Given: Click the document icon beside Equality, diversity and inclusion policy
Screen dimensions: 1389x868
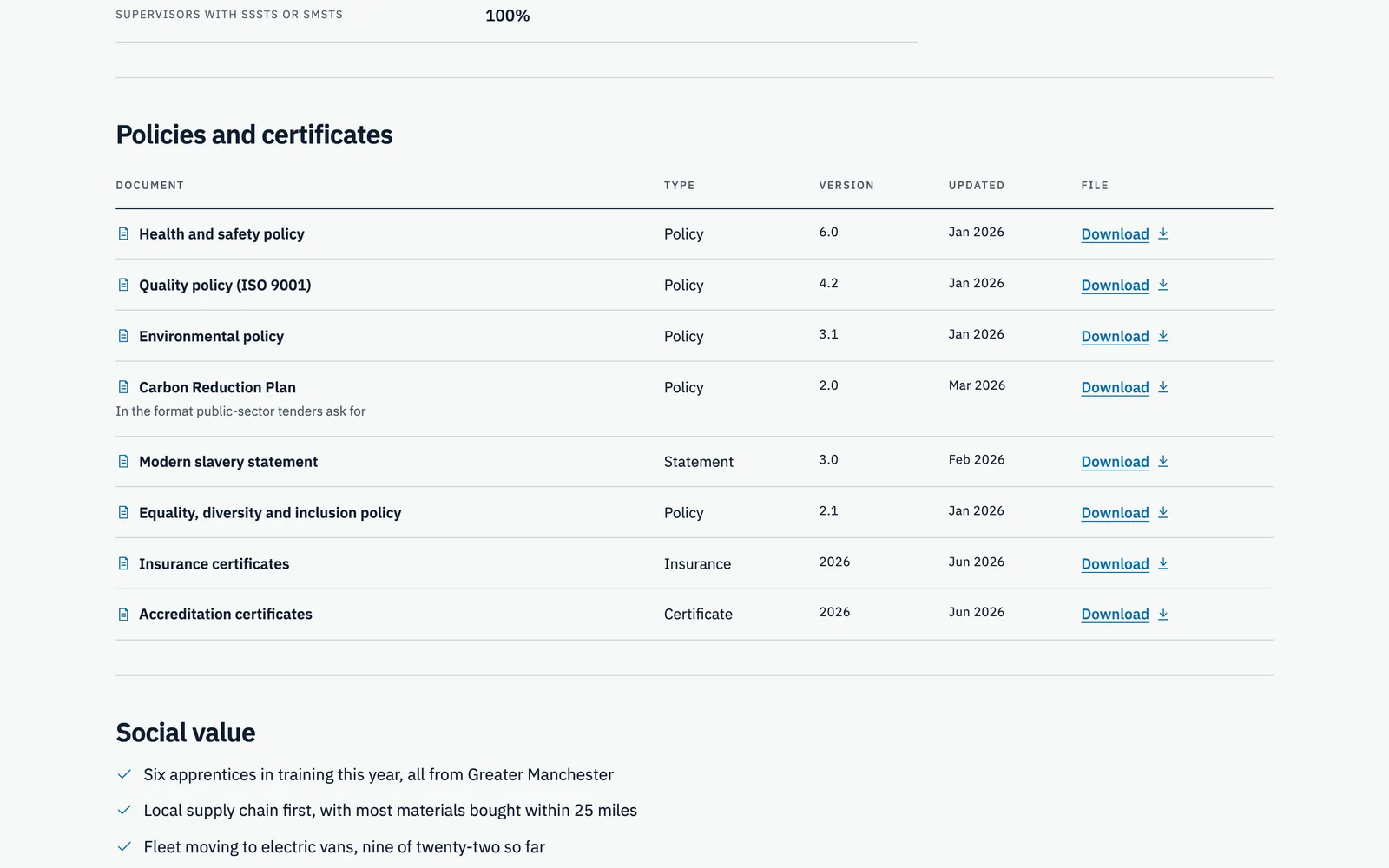Looking at the screenshot, I should point(123,512).
